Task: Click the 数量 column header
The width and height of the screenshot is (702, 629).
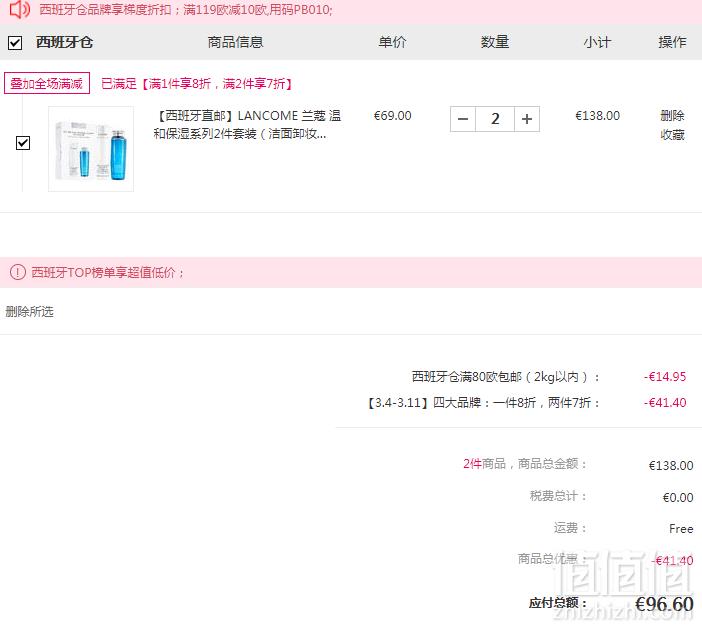Action: pyautogui.click(x=495, y=42)
